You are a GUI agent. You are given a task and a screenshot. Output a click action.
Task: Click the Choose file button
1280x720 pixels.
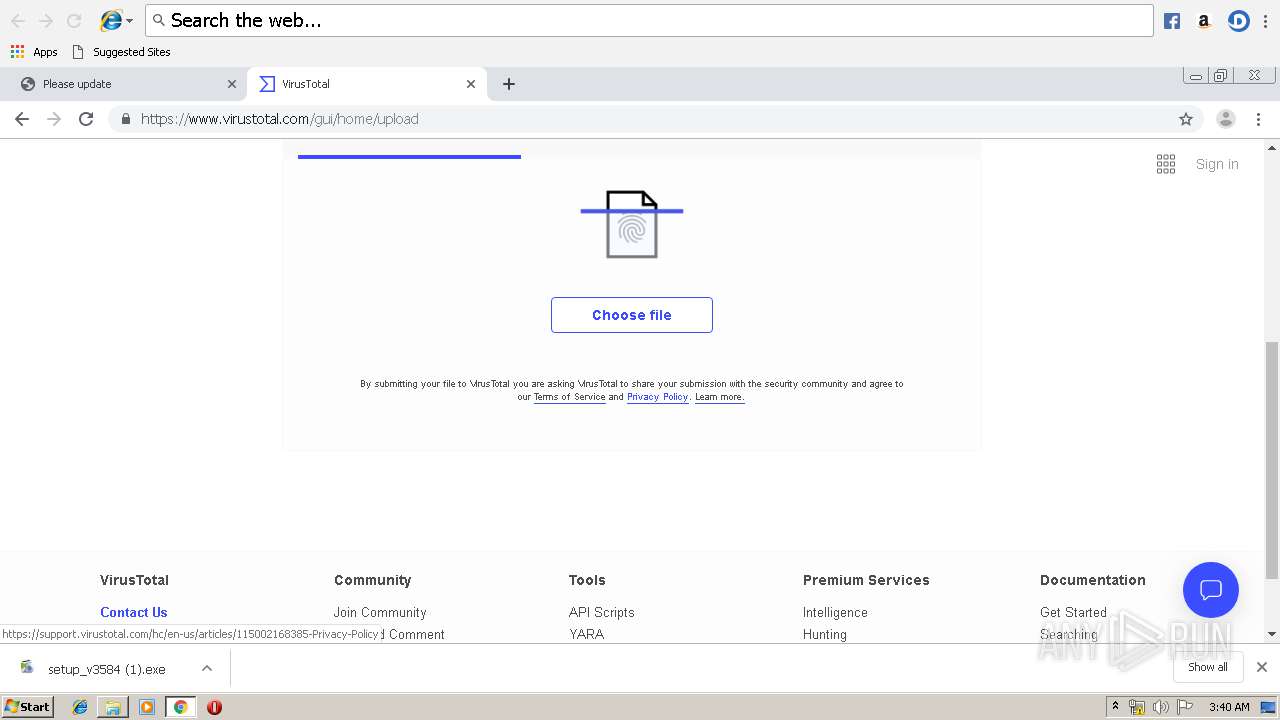632,315
